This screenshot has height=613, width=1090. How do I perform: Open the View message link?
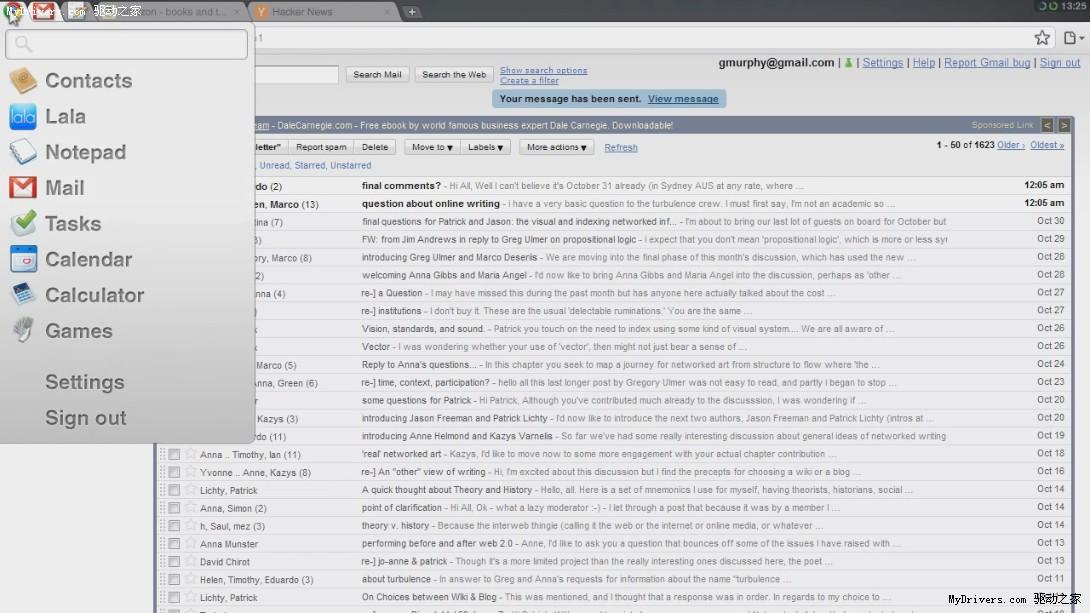point(683,99)
